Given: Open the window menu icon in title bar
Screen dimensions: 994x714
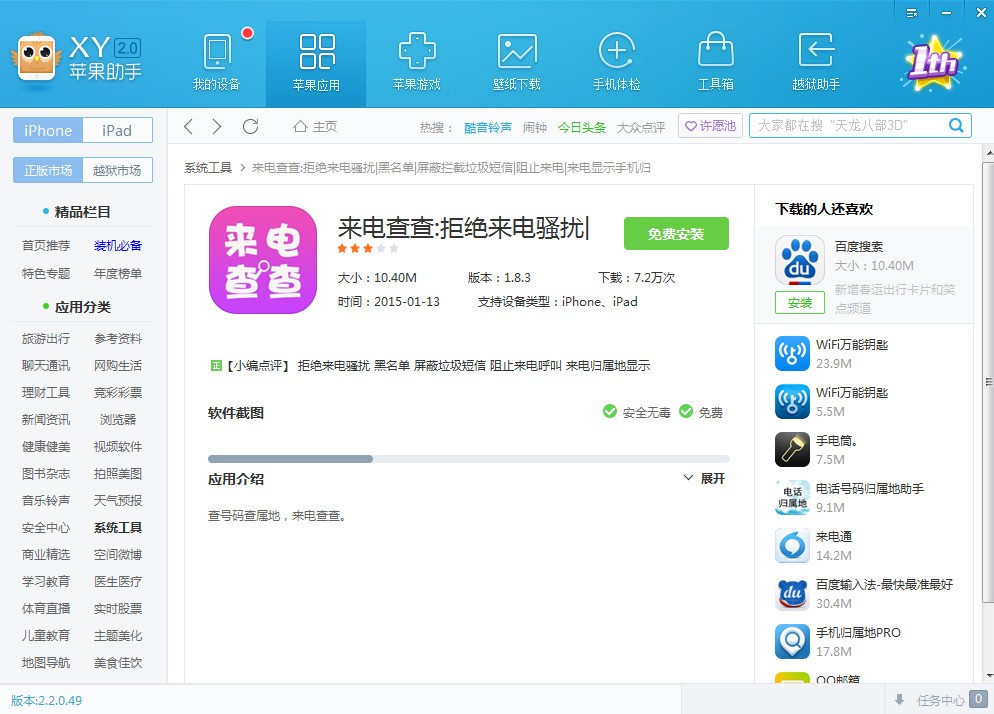Looking at the screenshot, I should (x=912, y=13).
